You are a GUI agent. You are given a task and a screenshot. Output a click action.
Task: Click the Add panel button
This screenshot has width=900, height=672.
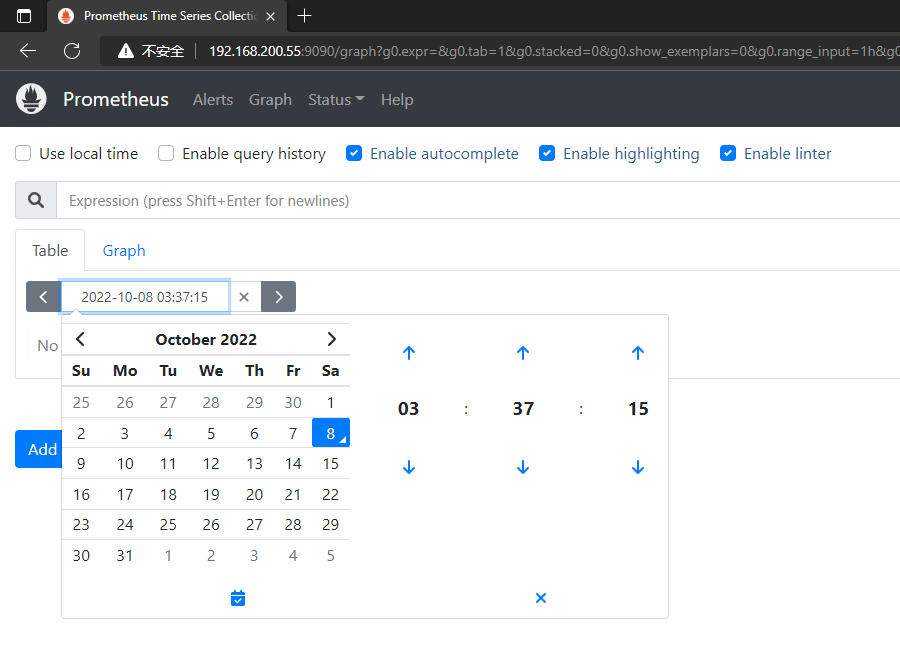(x=38, y=449)
